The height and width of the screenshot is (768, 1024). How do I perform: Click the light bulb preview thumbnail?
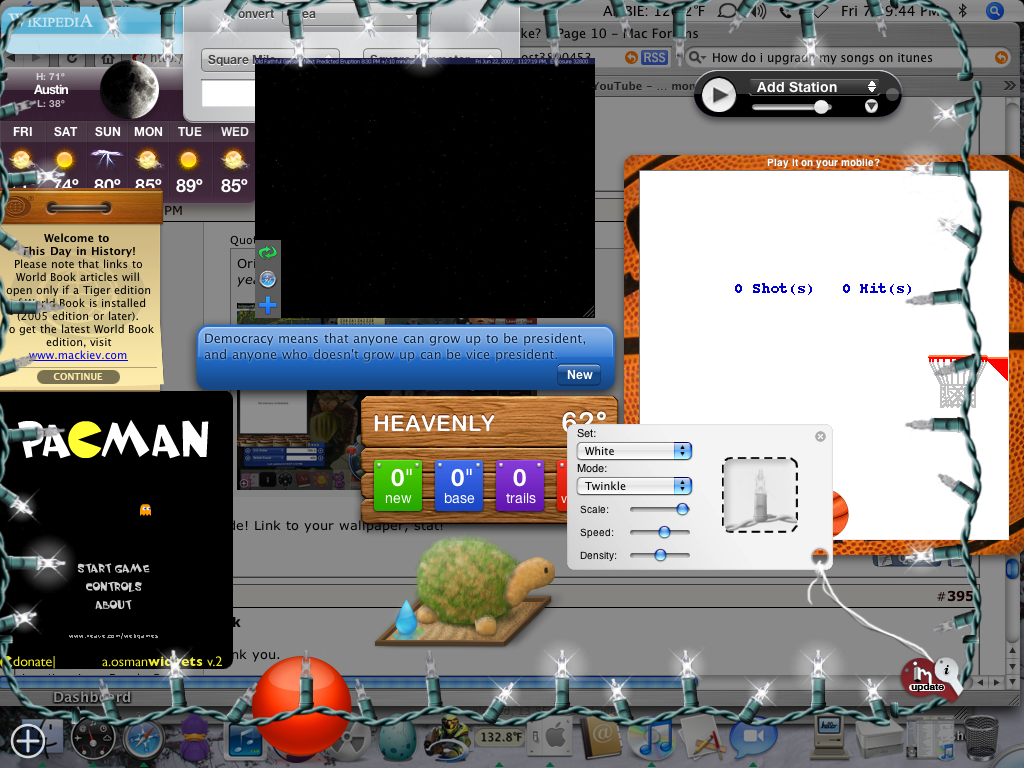pyautogui.click(x=760, y=495)
